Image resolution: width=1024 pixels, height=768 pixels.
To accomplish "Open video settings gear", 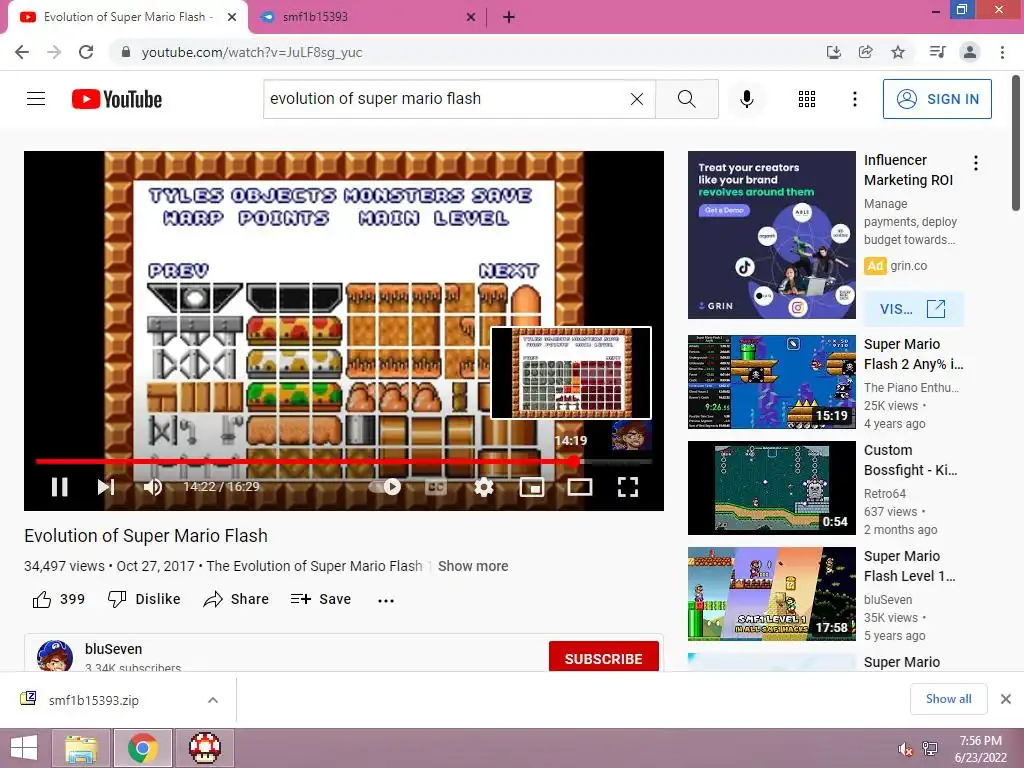I will (484, 487).
